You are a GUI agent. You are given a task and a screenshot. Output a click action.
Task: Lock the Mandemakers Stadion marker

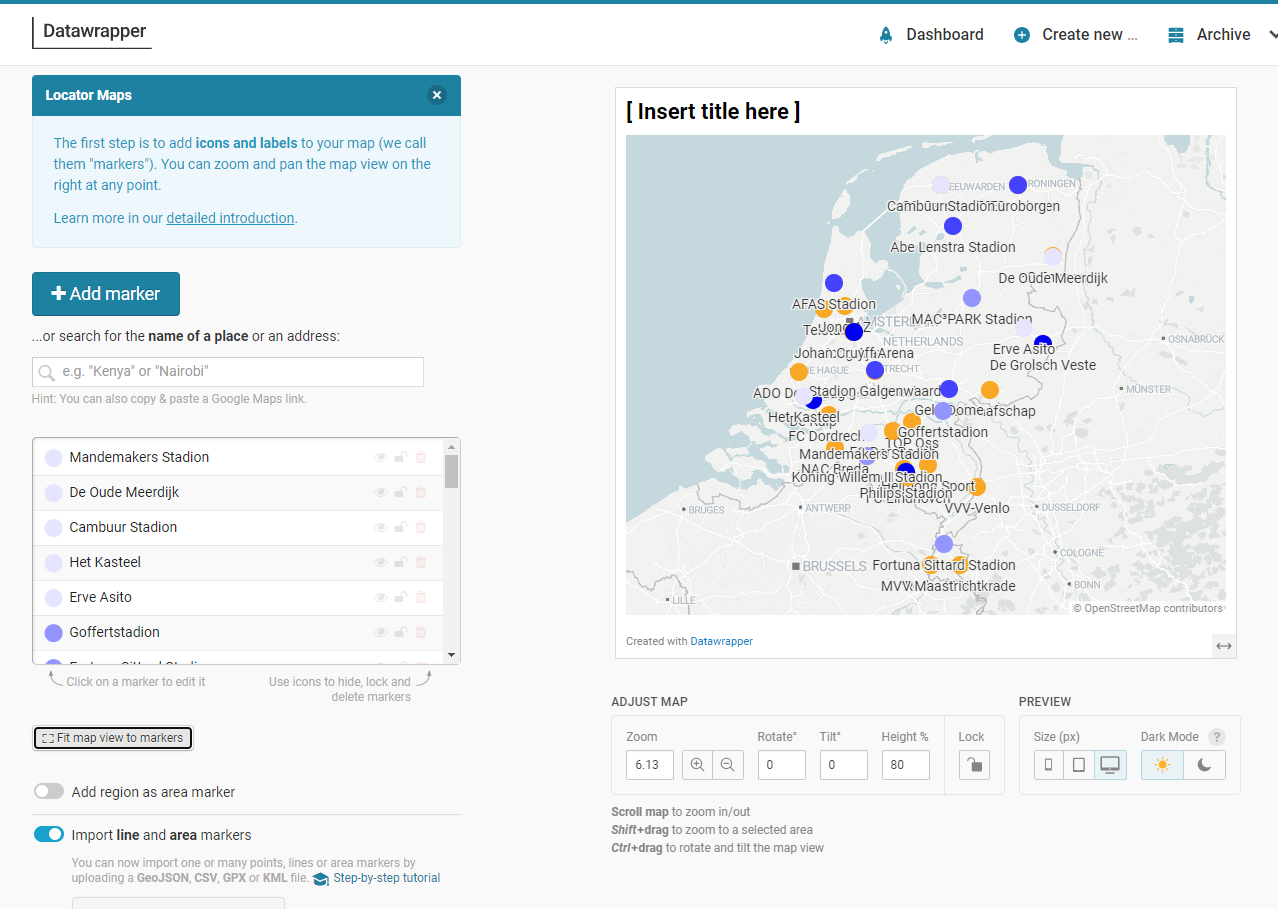click(400, 457)
